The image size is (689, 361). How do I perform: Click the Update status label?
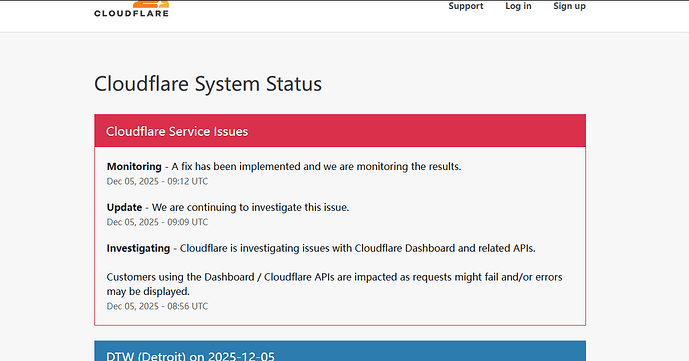(x=124, y=207)
